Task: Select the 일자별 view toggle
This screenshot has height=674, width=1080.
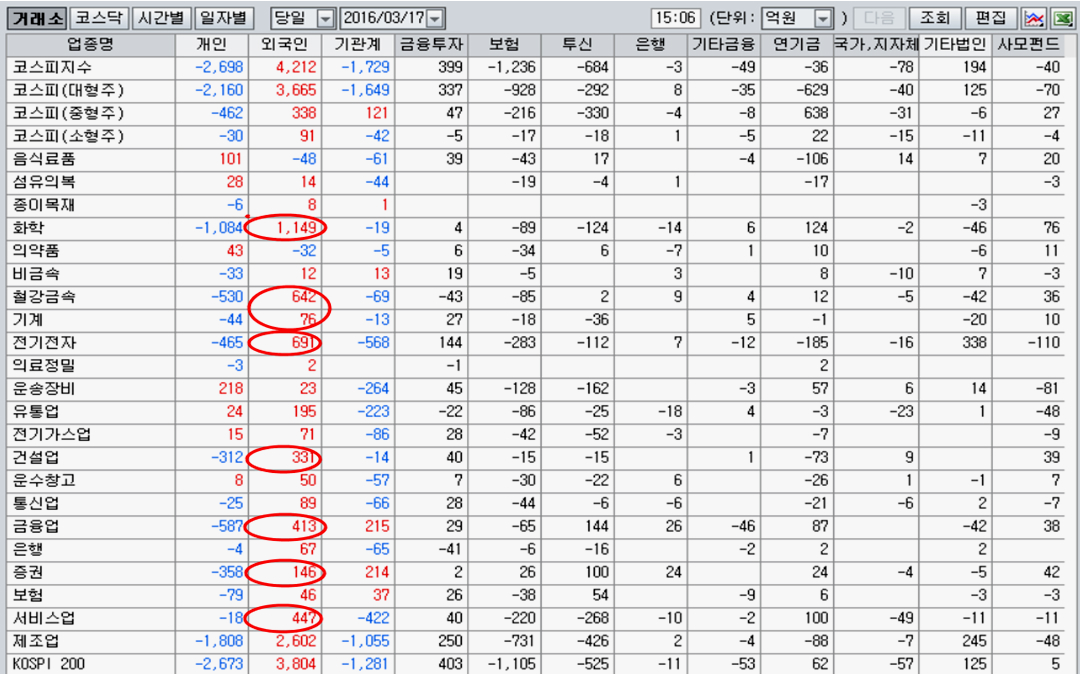Action: (x=224, y=18)
